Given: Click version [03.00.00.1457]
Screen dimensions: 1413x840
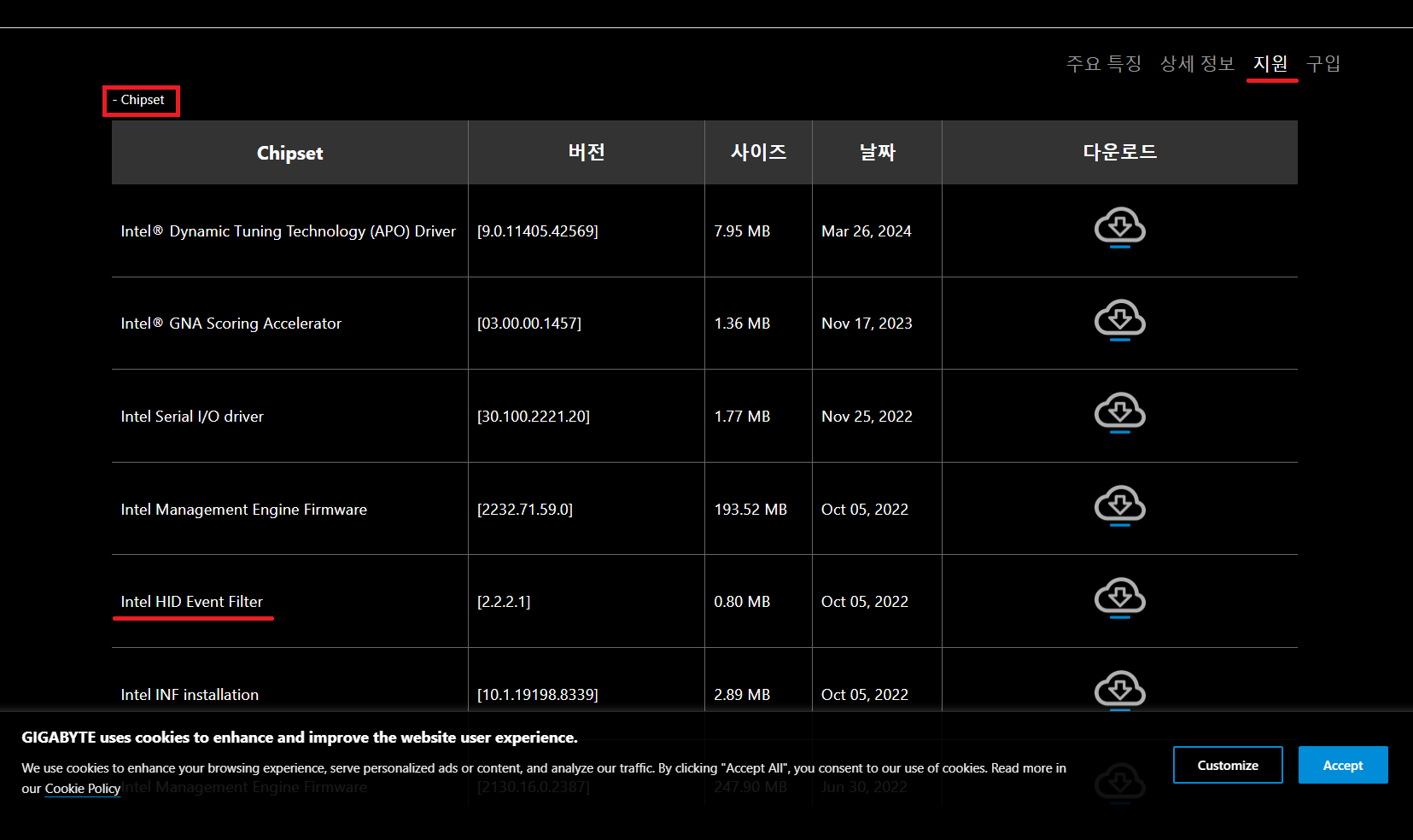Looking at the screenshot, I should point(529,324).
